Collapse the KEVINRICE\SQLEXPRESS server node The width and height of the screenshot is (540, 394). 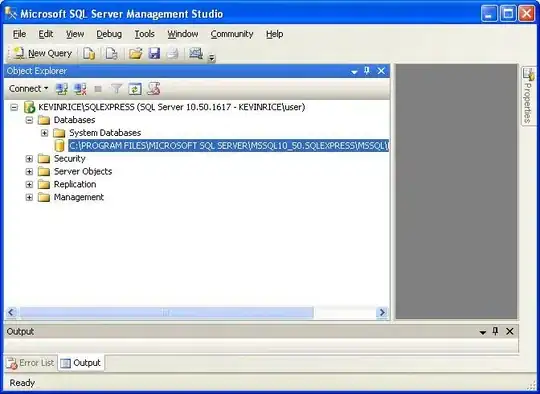point(14,107)
